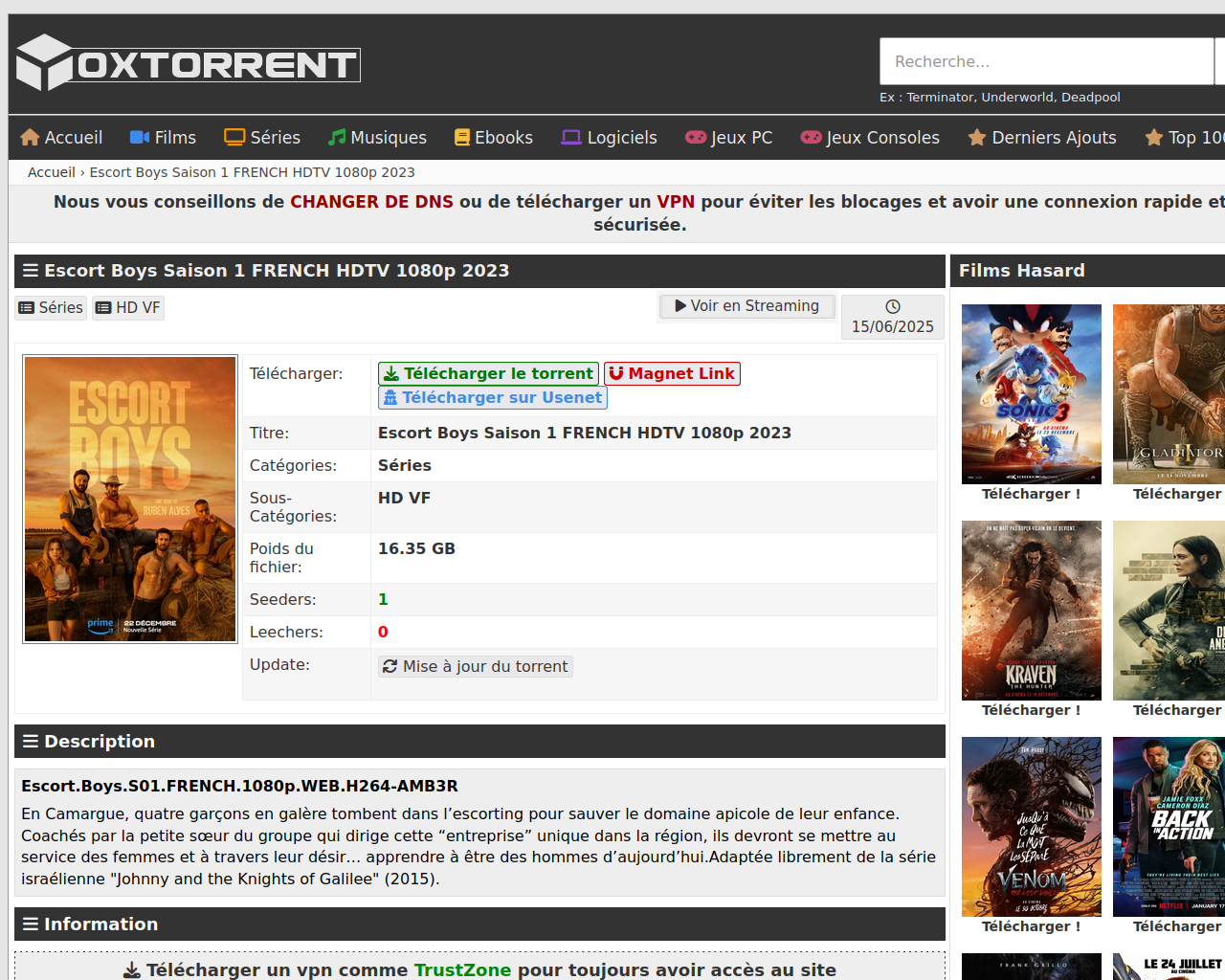Click Télécharger ! under Sonic 3 poster
Viewport: 1225px width, 980px height.
1031,494
